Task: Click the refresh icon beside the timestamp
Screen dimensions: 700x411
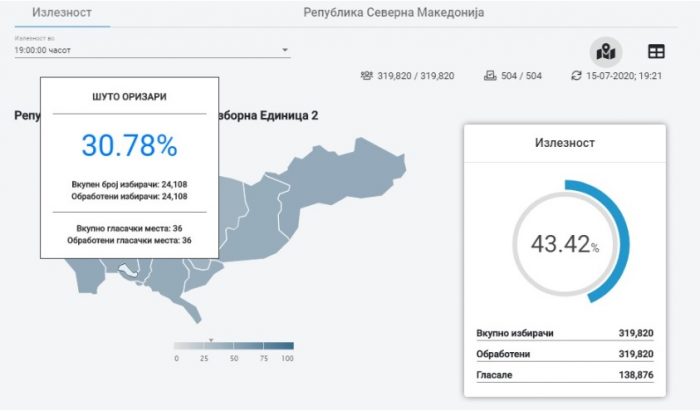Action: pos(575,76)
